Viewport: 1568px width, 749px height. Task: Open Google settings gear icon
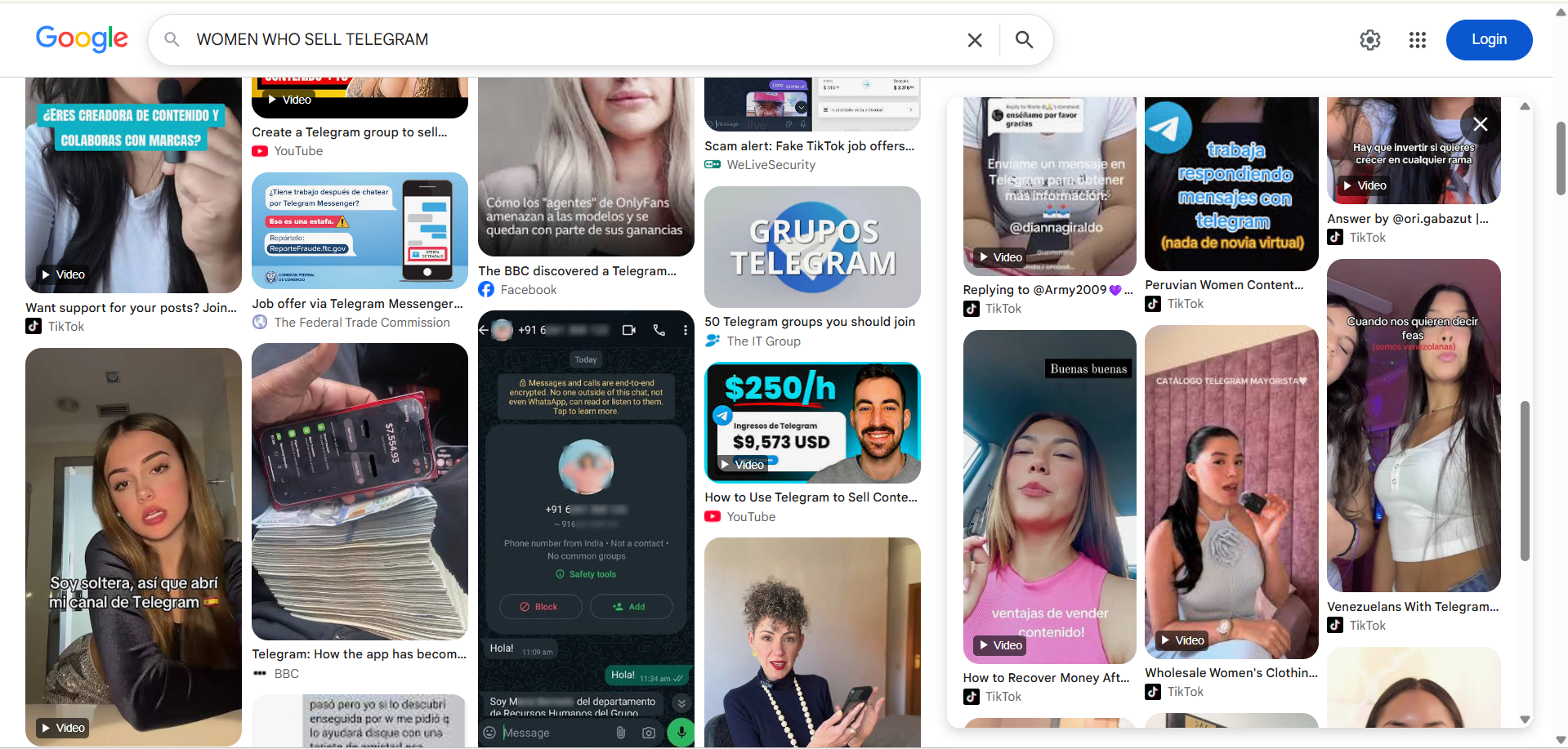[1370, 40]
